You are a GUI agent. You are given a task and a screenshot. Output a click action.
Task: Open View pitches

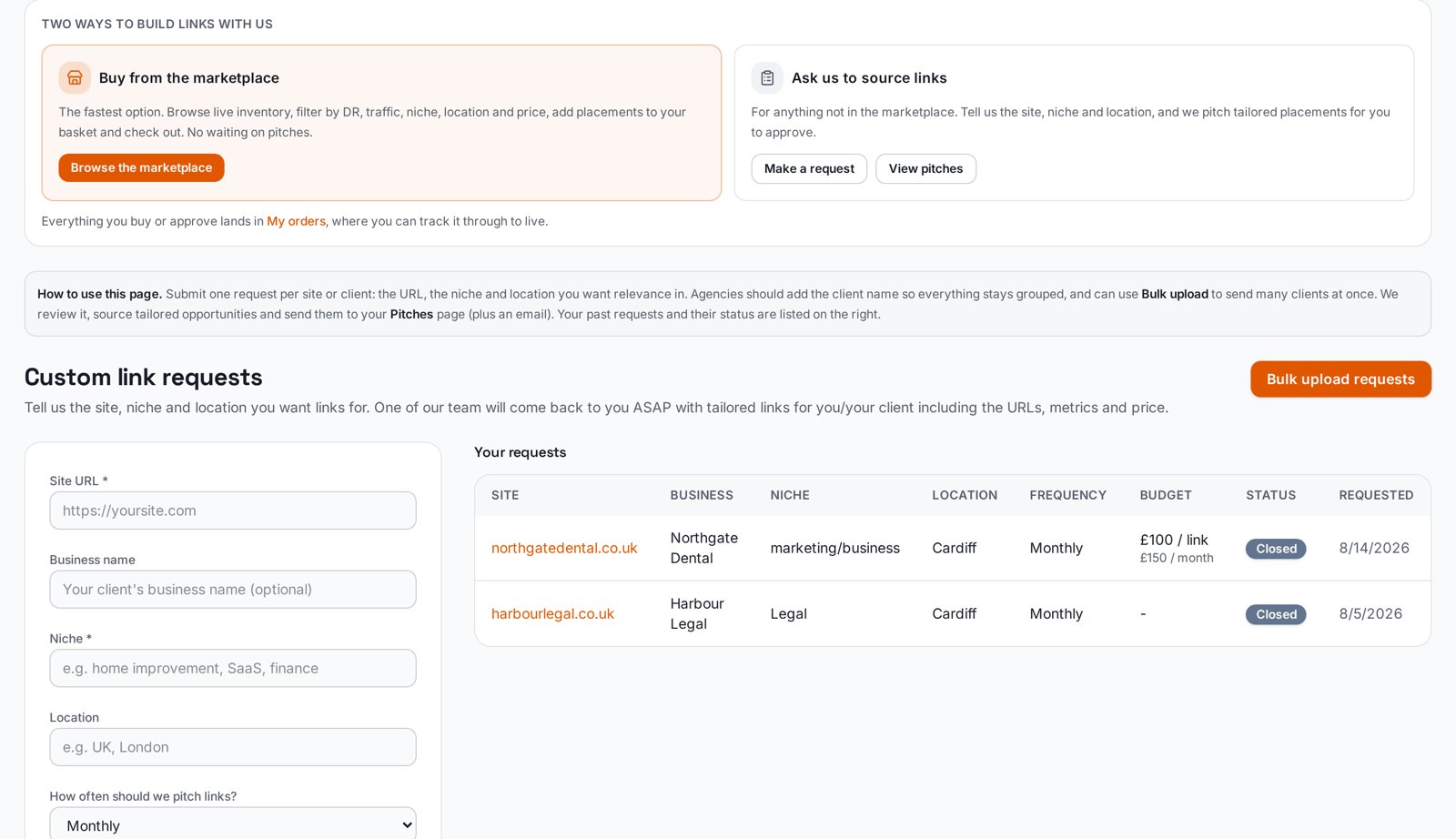(x=925, y=168)
